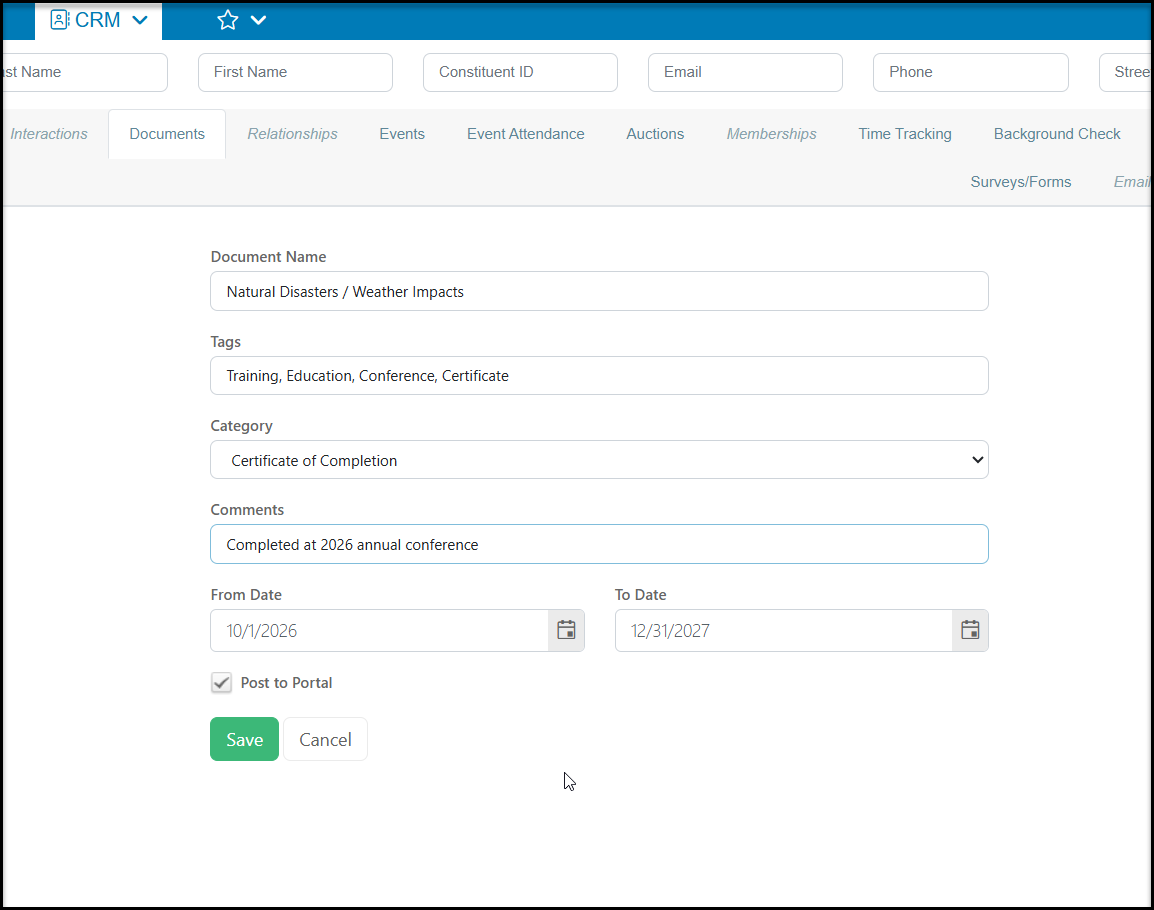This screenshot has width=1154, height=910.
Task: Open the Relationships tab
Action: [292, 134]
